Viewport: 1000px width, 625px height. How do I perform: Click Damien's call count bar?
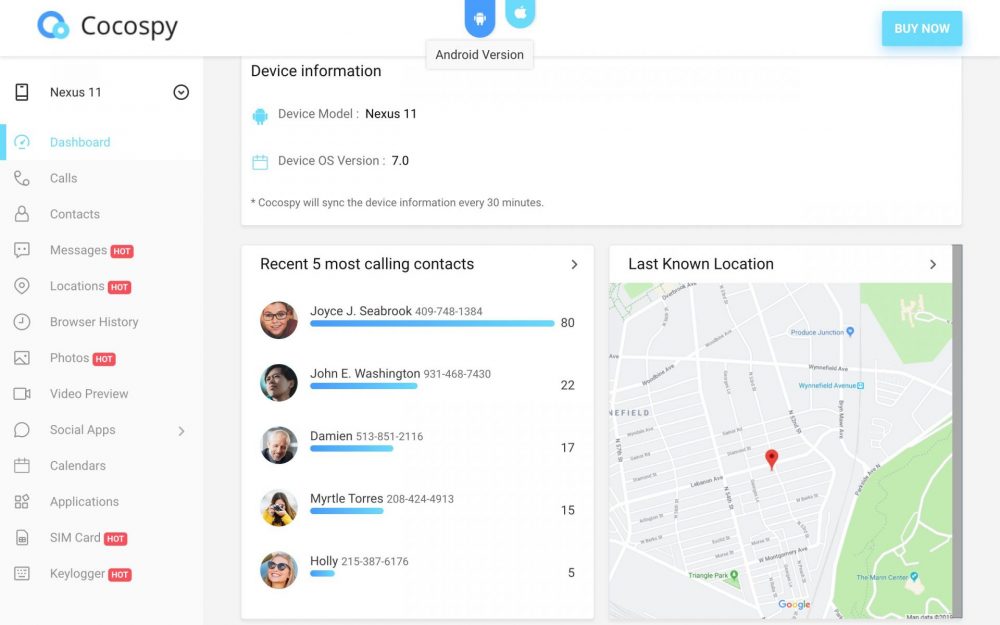pyautogui.click(x=351, y=448)
